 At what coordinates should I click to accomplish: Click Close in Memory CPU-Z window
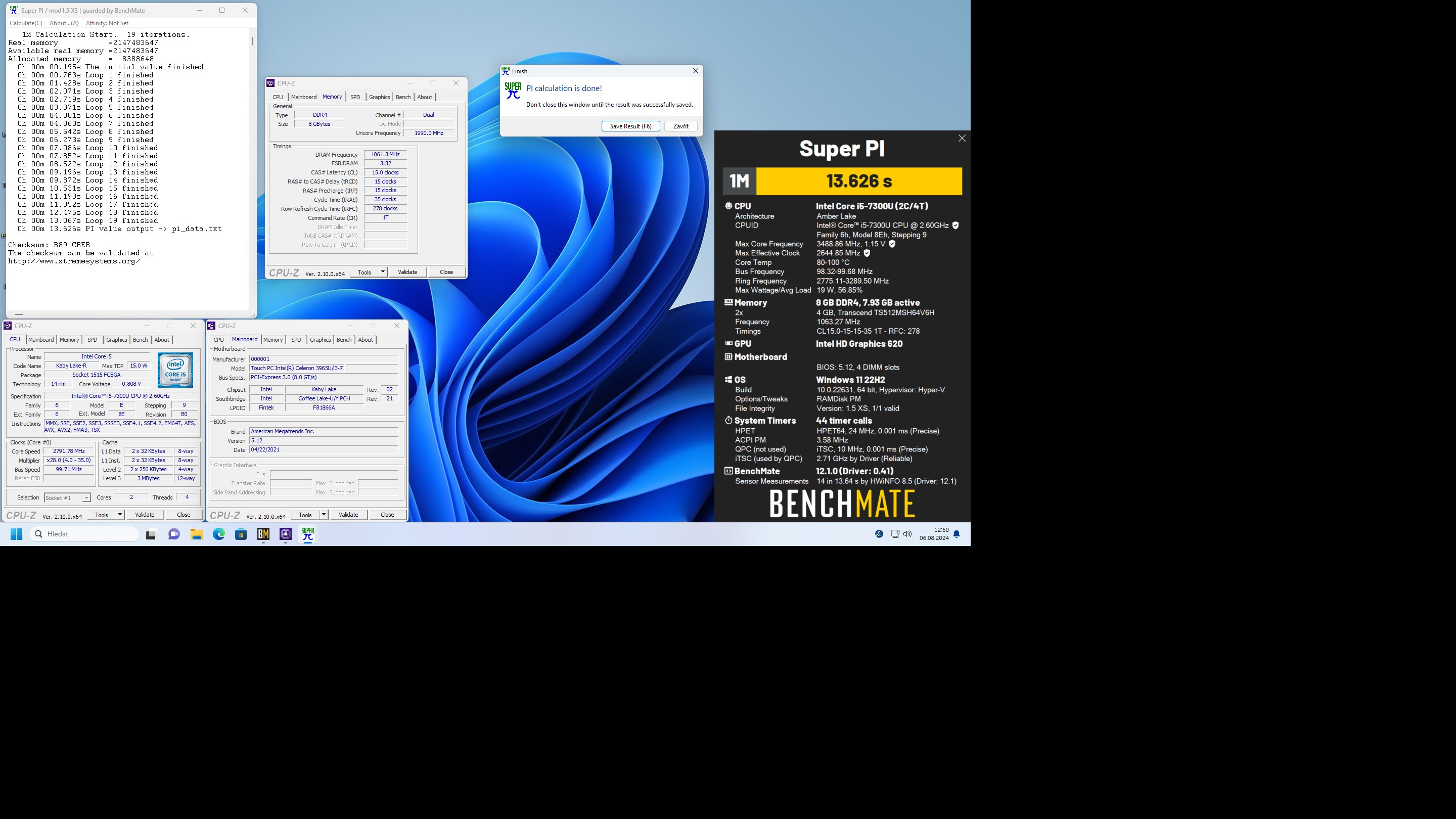click(446, 272)
